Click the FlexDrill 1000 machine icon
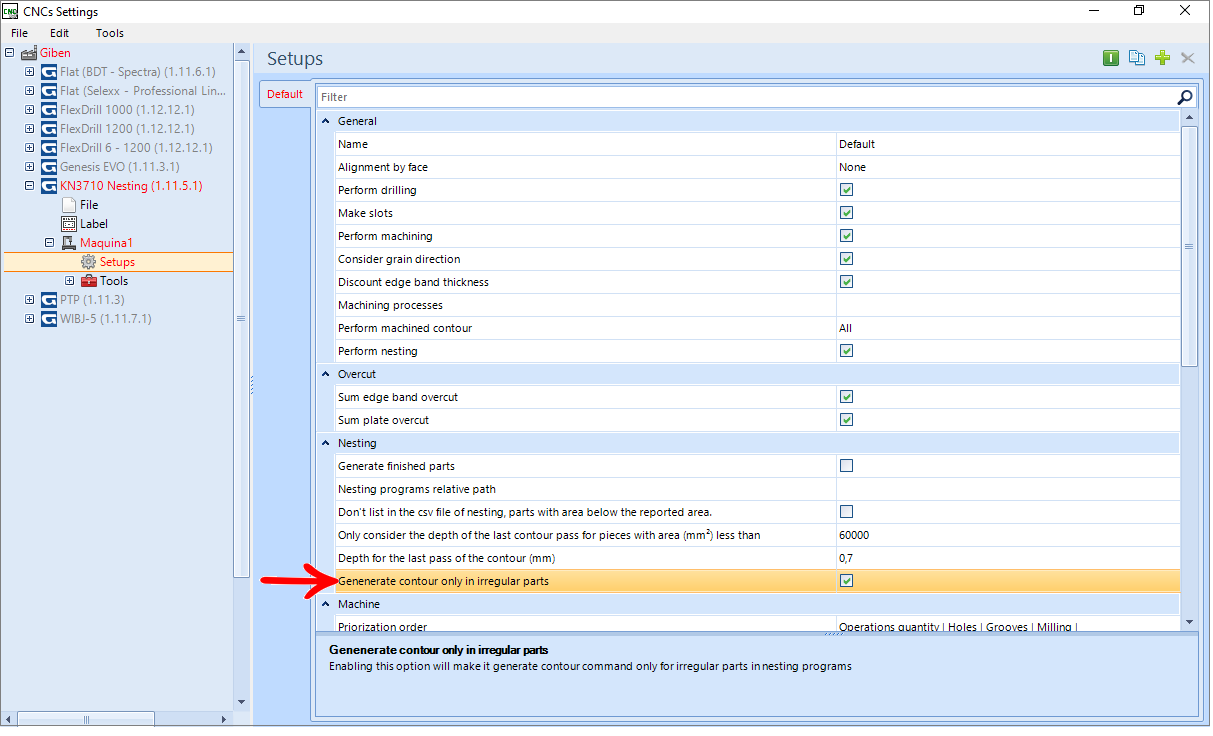 (x=49, y=110)
